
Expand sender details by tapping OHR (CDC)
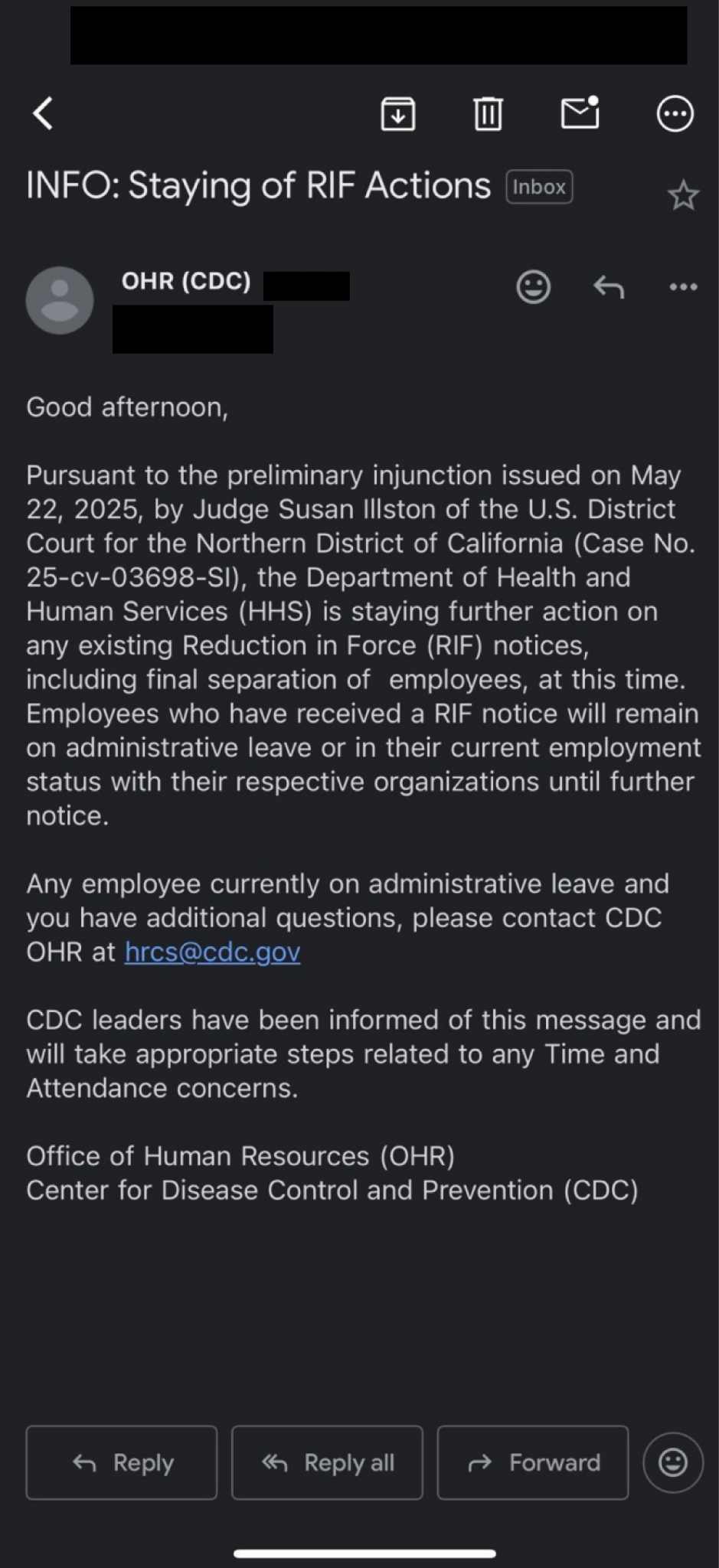(186, 281)
